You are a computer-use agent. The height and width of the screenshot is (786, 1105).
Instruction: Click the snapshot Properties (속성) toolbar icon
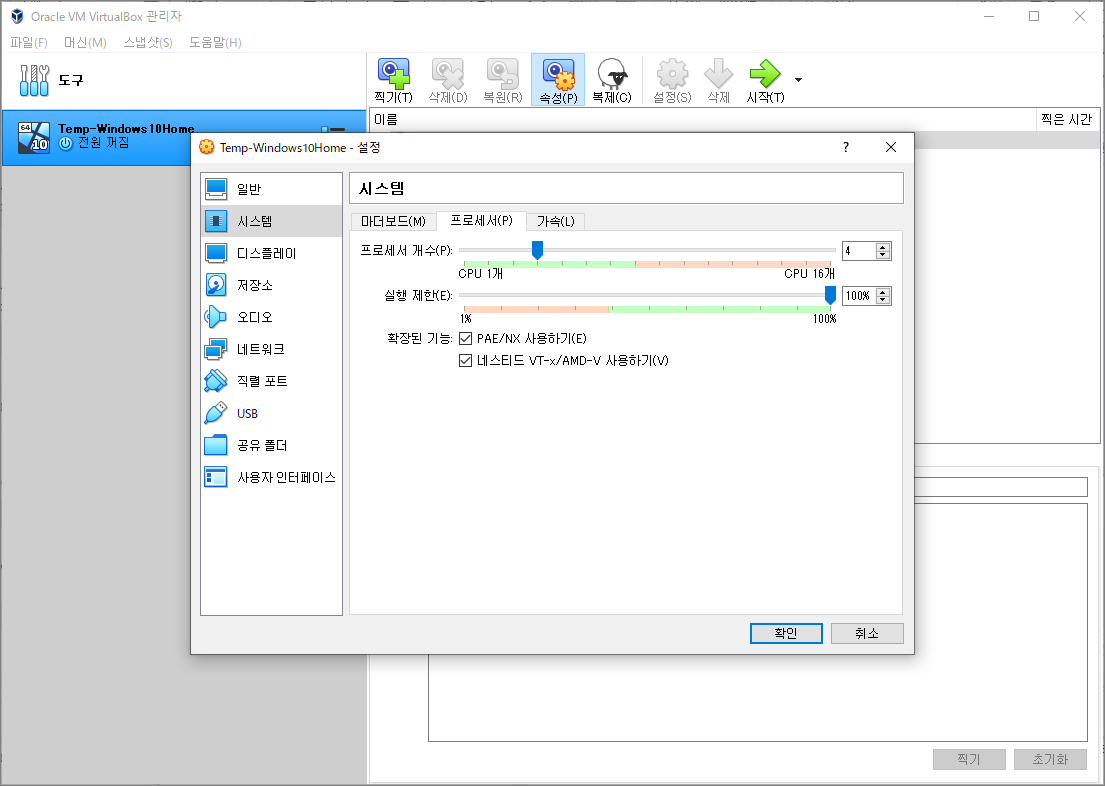click(558, 73)
